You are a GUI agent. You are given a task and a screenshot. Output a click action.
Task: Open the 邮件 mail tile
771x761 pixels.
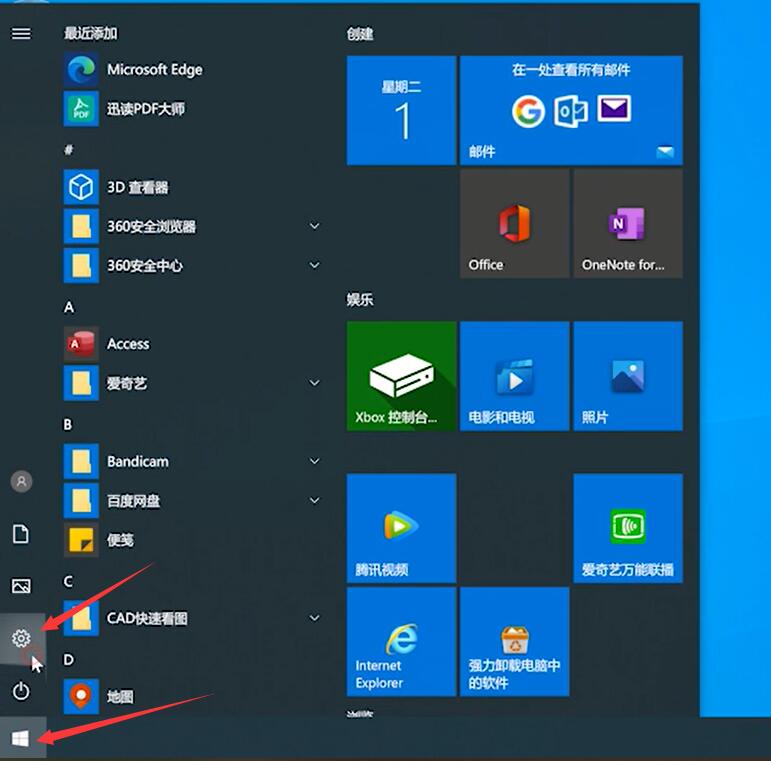click(x=571, y=111)
